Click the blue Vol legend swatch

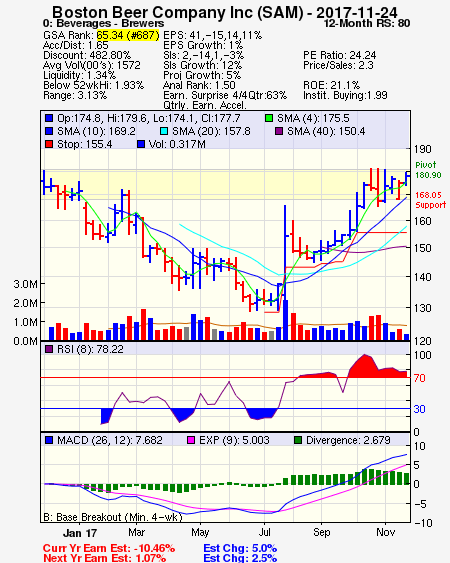coord(141,144)
